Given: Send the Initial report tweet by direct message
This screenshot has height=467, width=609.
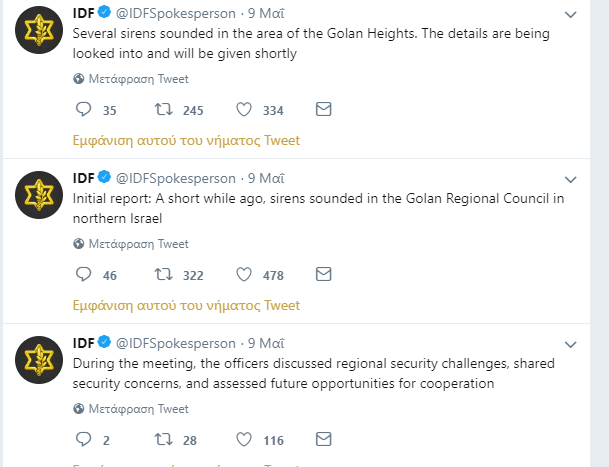Looking at the screenshot, I should (x=323, y=274).
